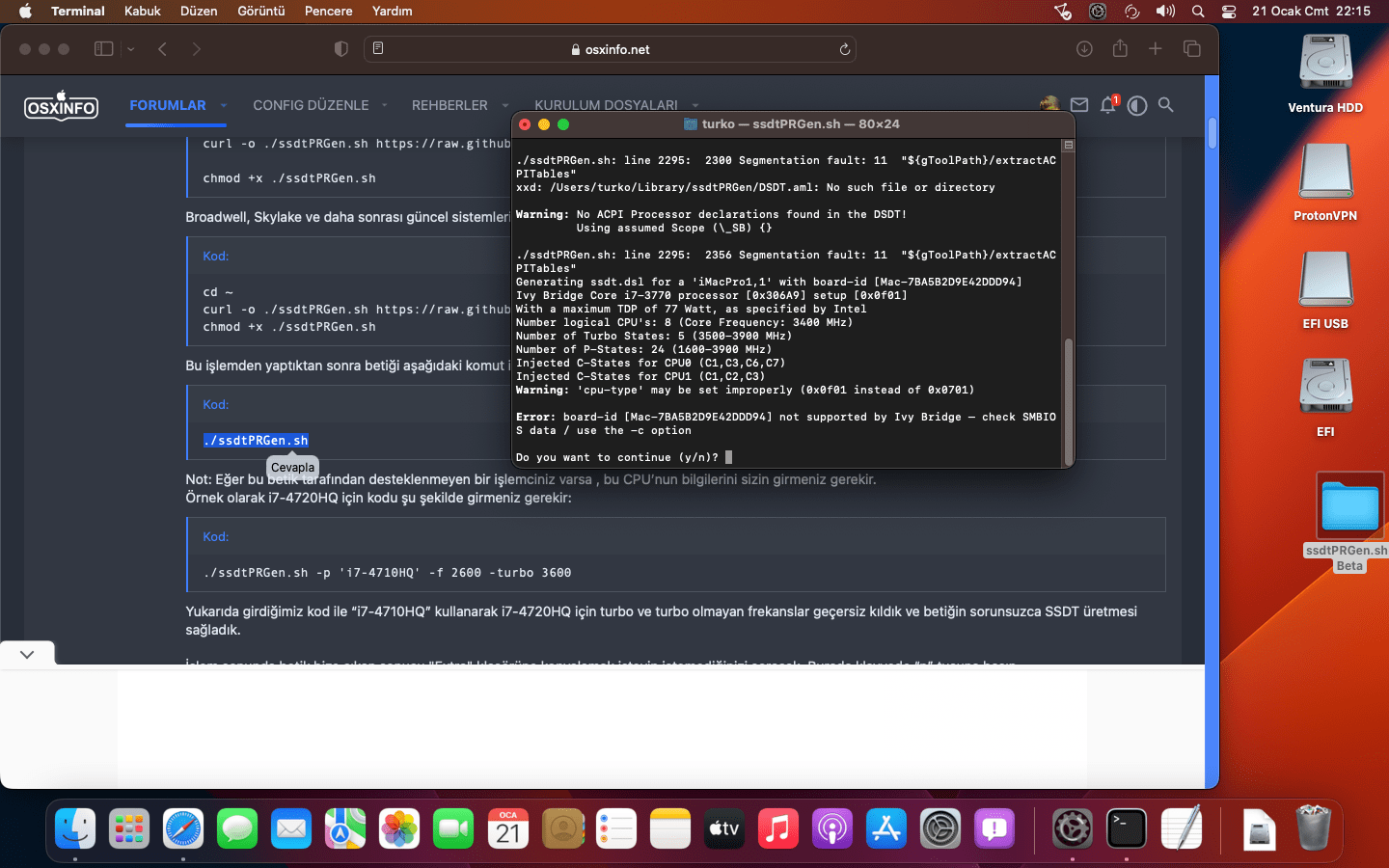Click the Terminal window scrollbar thumb
This screenshot has width=1389, height=868.
click(1068, 400)
